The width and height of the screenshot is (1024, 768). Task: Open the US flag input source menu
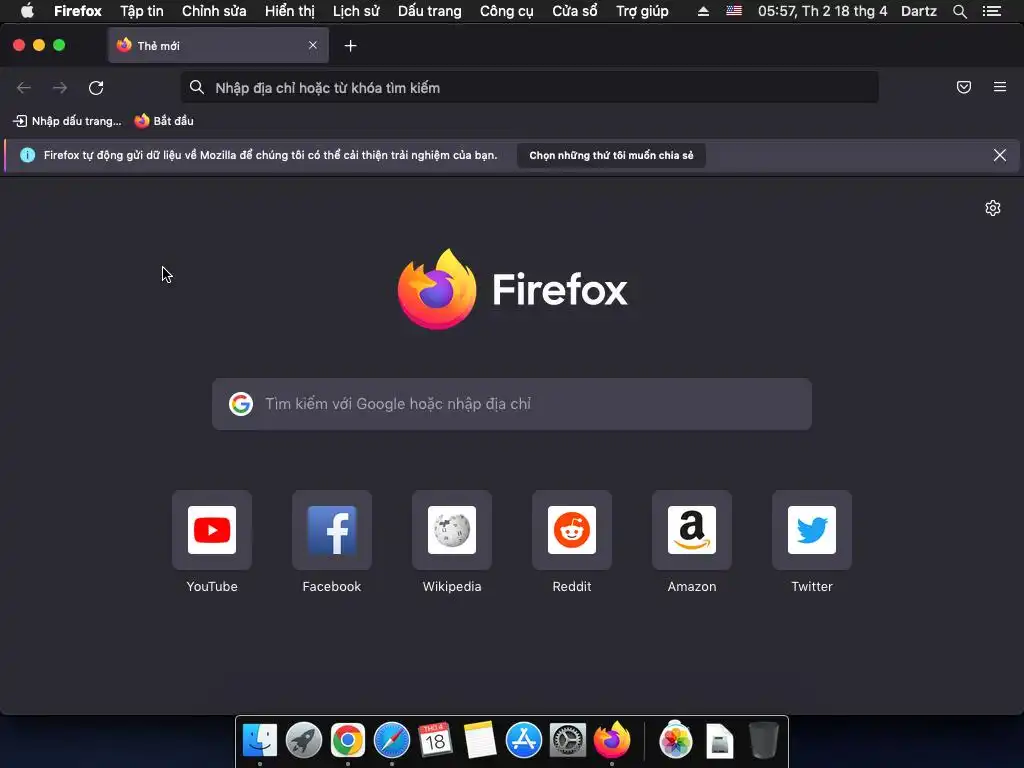tap(734, 11)
